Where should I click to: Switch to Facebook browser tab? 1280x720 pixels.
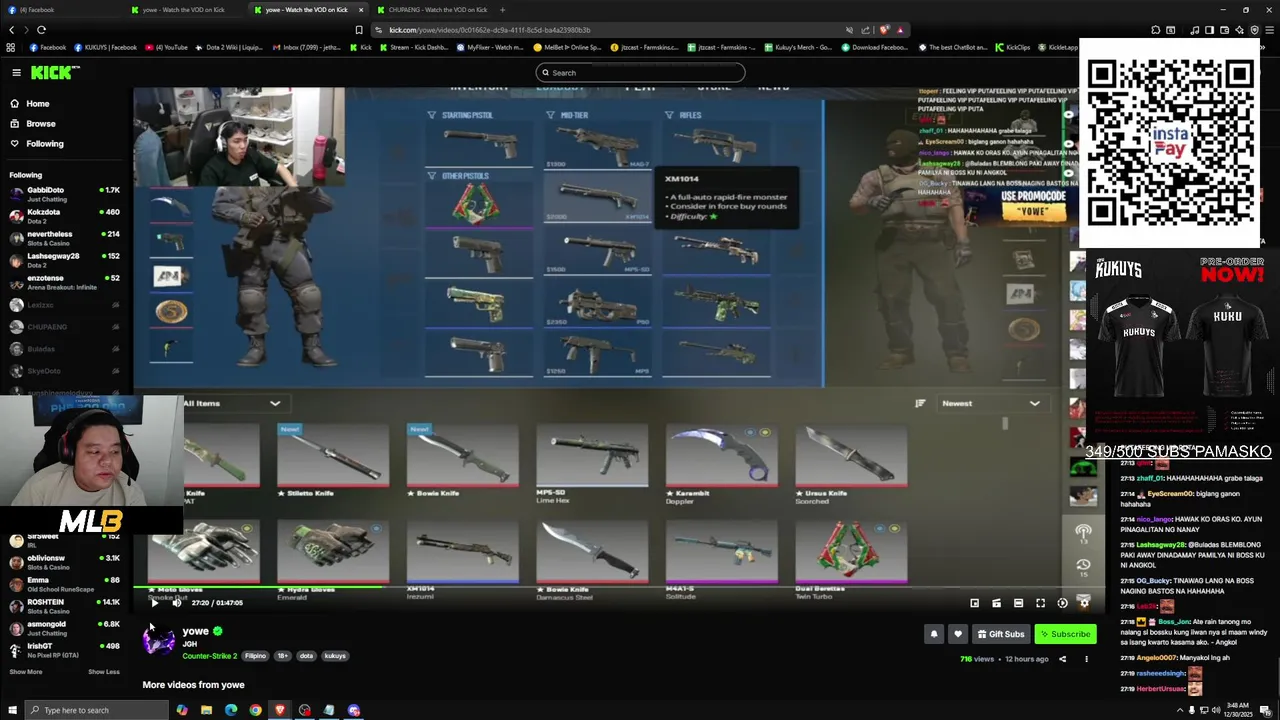coord(60,10)
